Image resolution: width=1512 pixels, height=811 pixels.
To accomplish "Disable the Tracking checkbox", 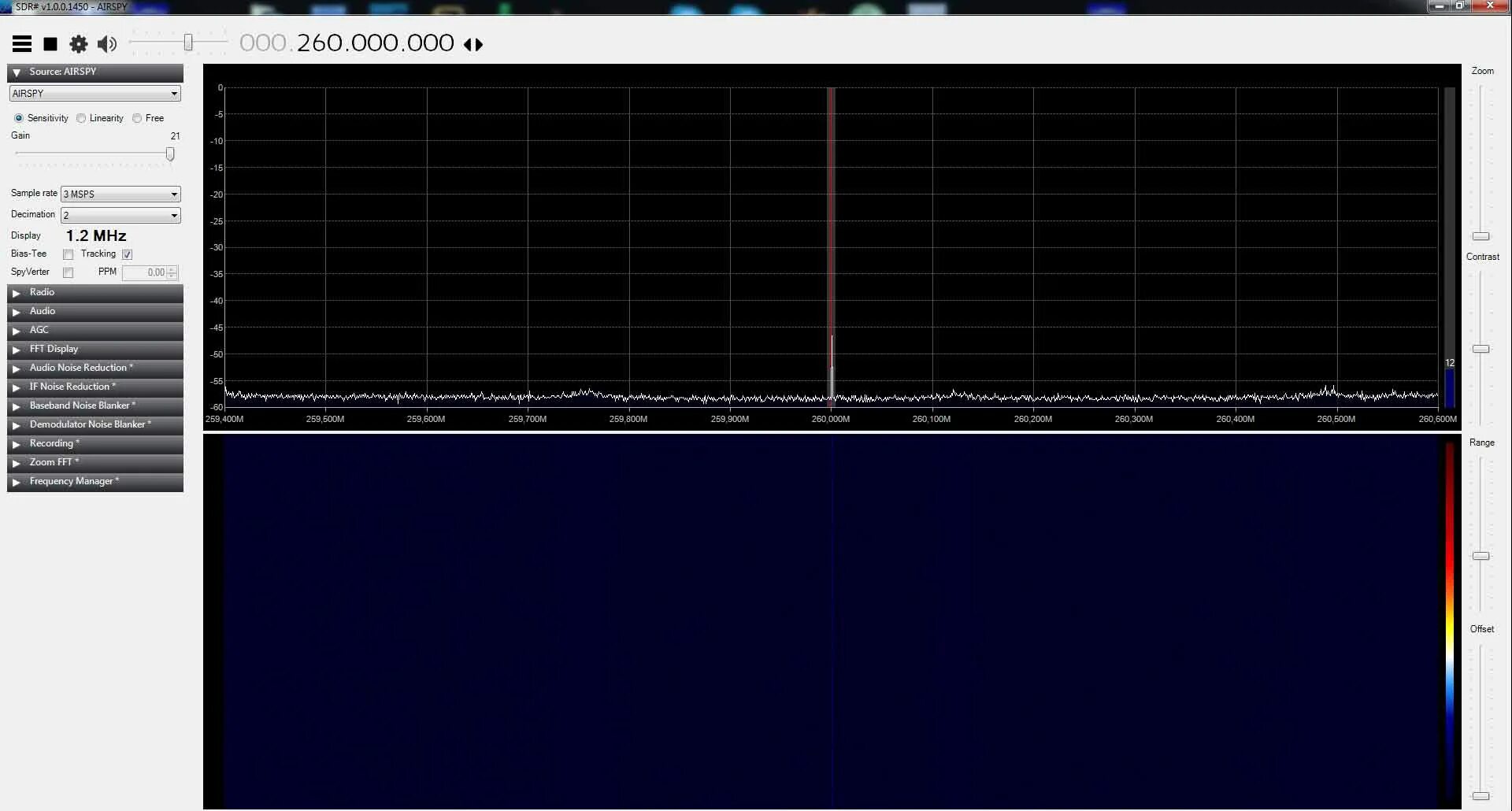I will 128,254.
